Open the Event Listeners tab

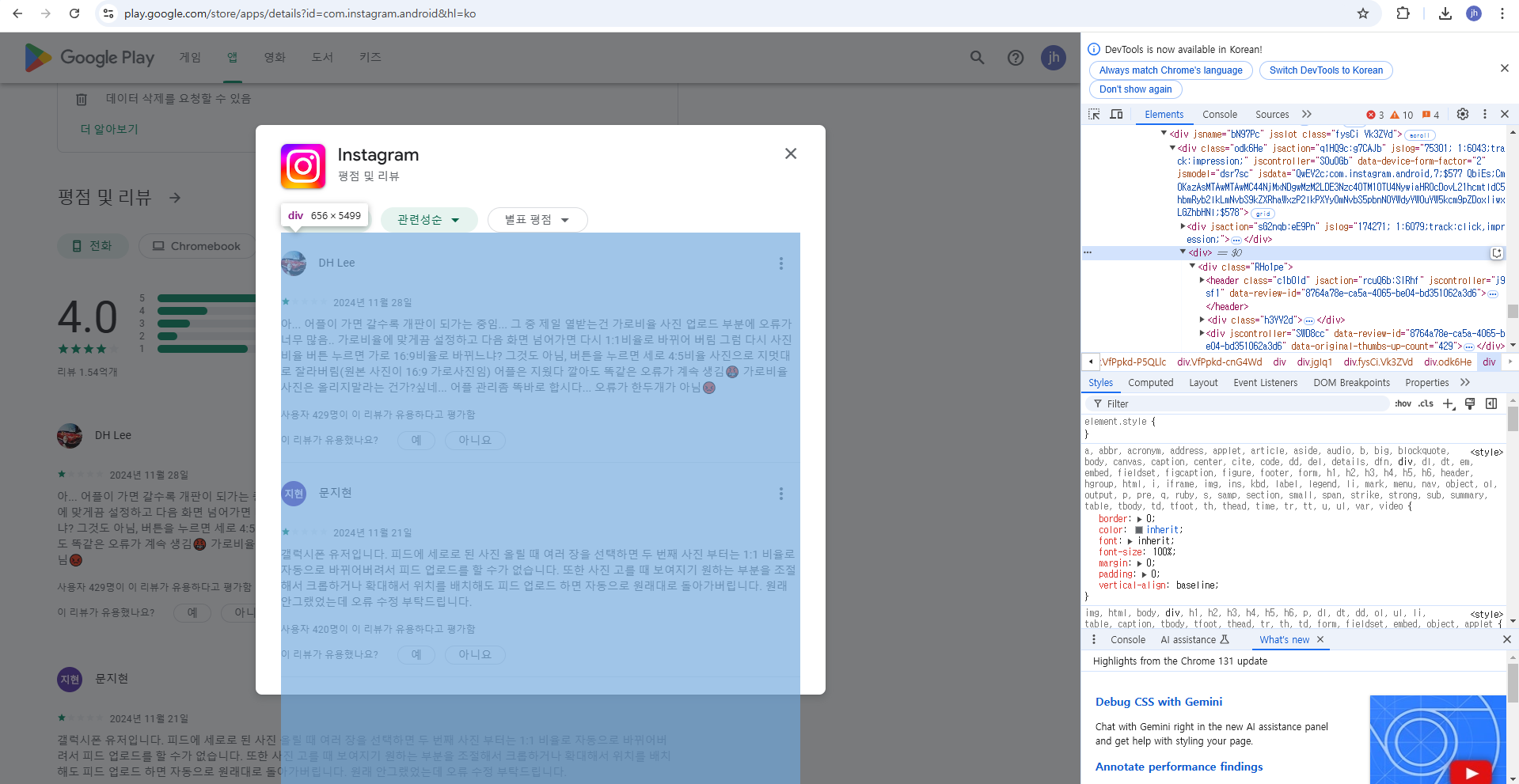[1266, 383]
